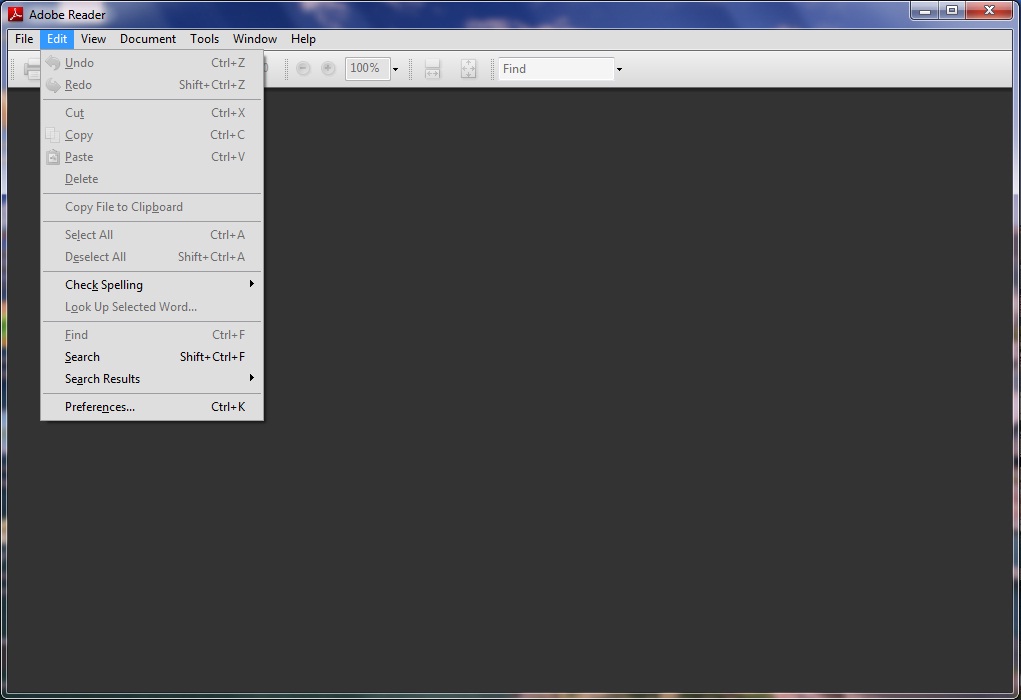Image resolution: width=1021 pixels, height=700 pixels.
Task: Minimize the Adobe Reader window
Action: click(925, 10)
